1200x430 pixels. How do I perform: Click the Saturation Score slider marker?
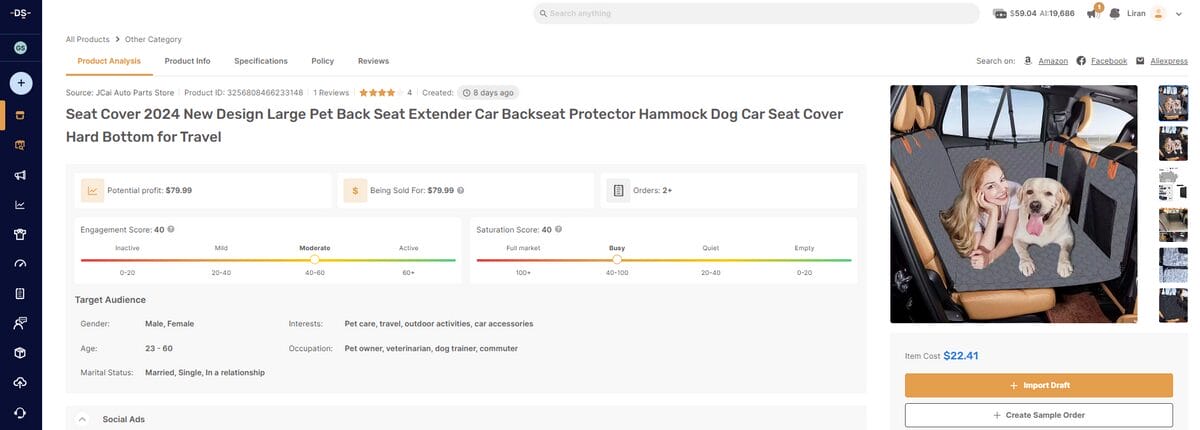click(x=617, y=260)
